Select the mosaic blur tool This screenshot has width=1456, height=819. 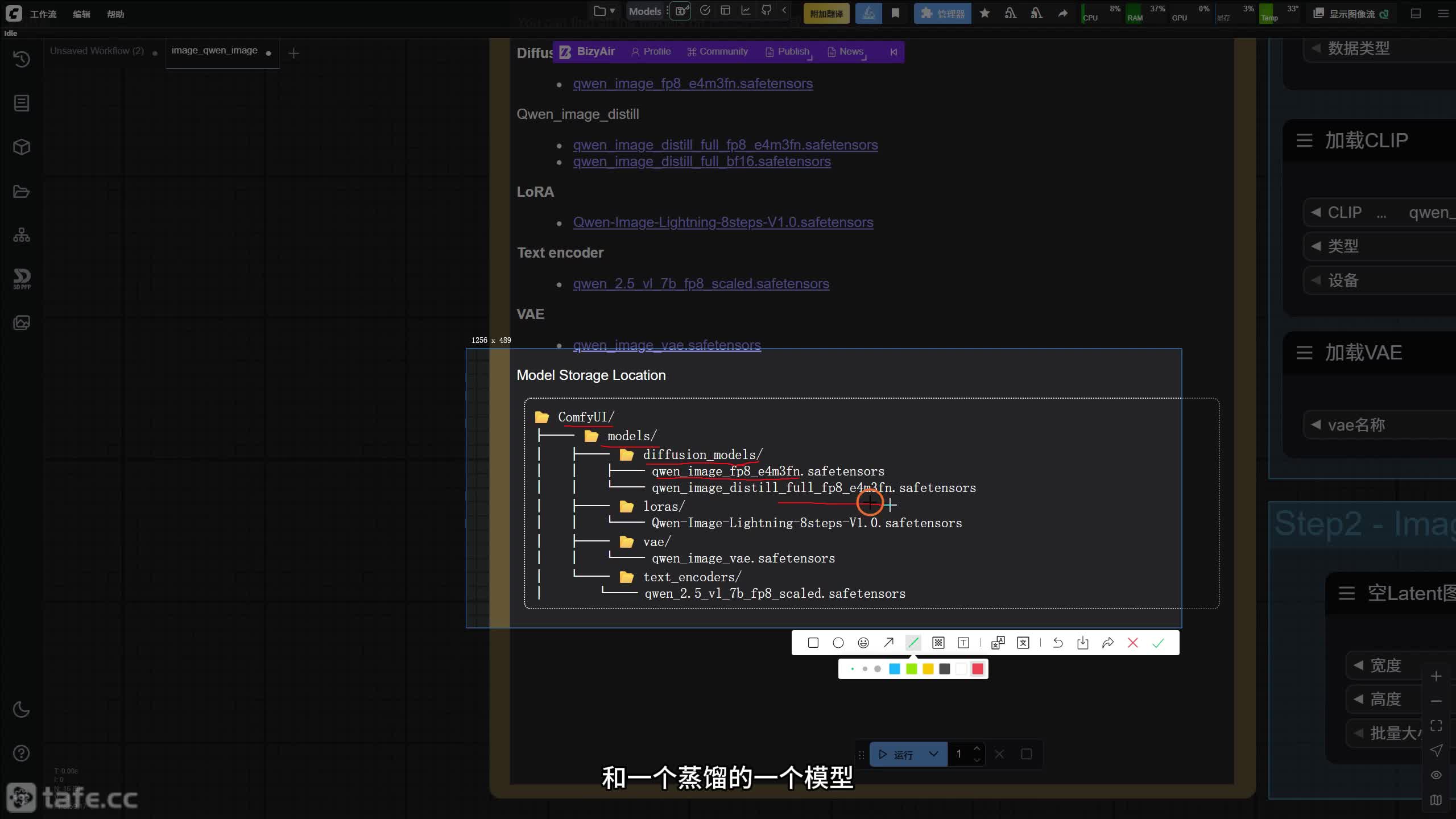click(x=938, y=643)
